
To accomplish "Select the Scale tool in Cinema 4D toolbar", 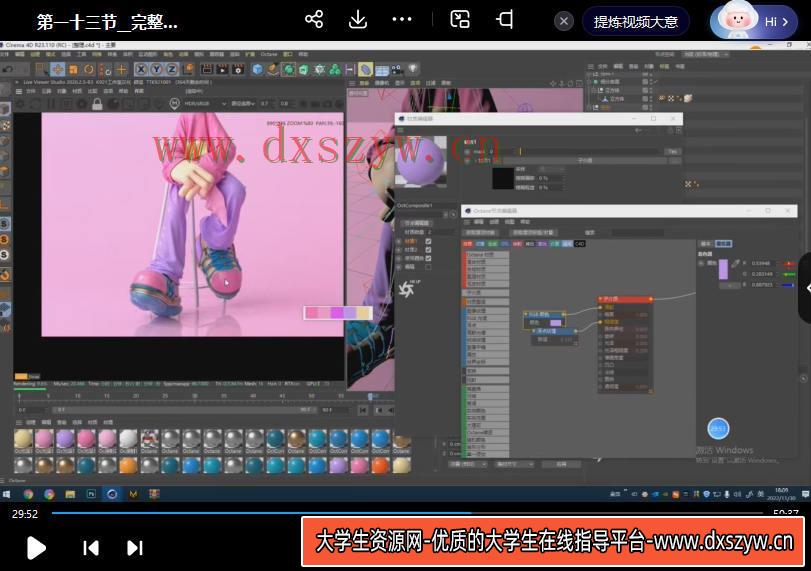I will tap(73, 69).
